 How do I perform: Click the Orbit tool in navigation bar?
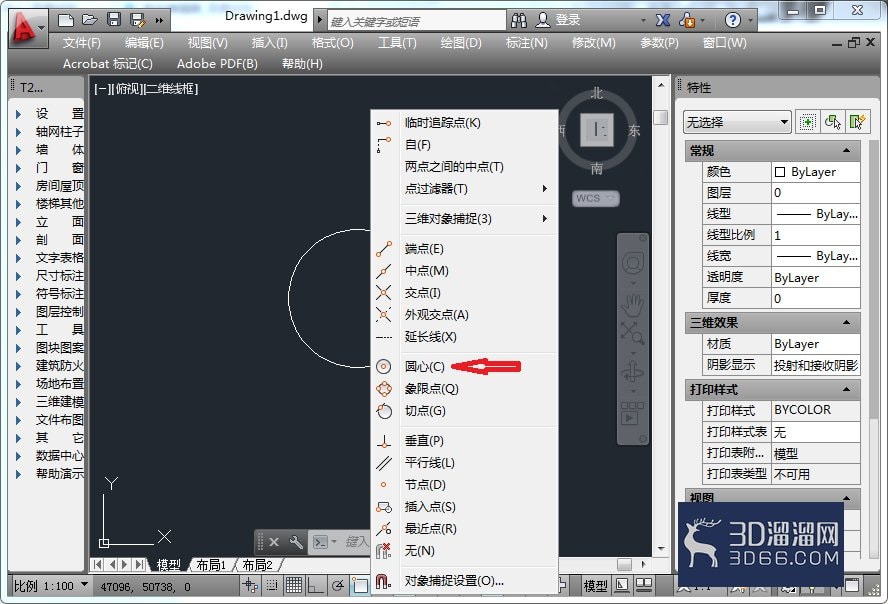pos(632,372)
